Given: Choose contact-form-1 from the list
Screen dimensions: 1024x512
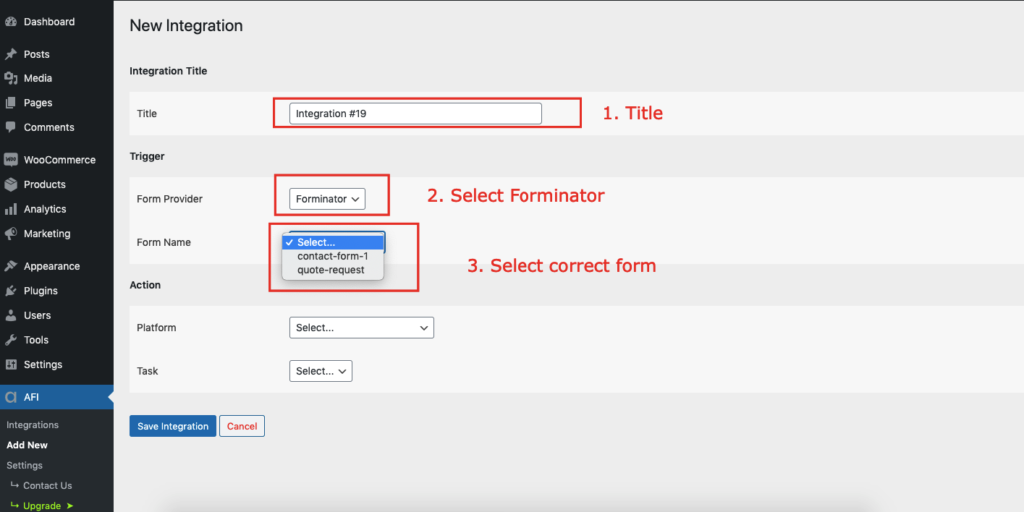Looking at the screenshot, I should (332, 256).
